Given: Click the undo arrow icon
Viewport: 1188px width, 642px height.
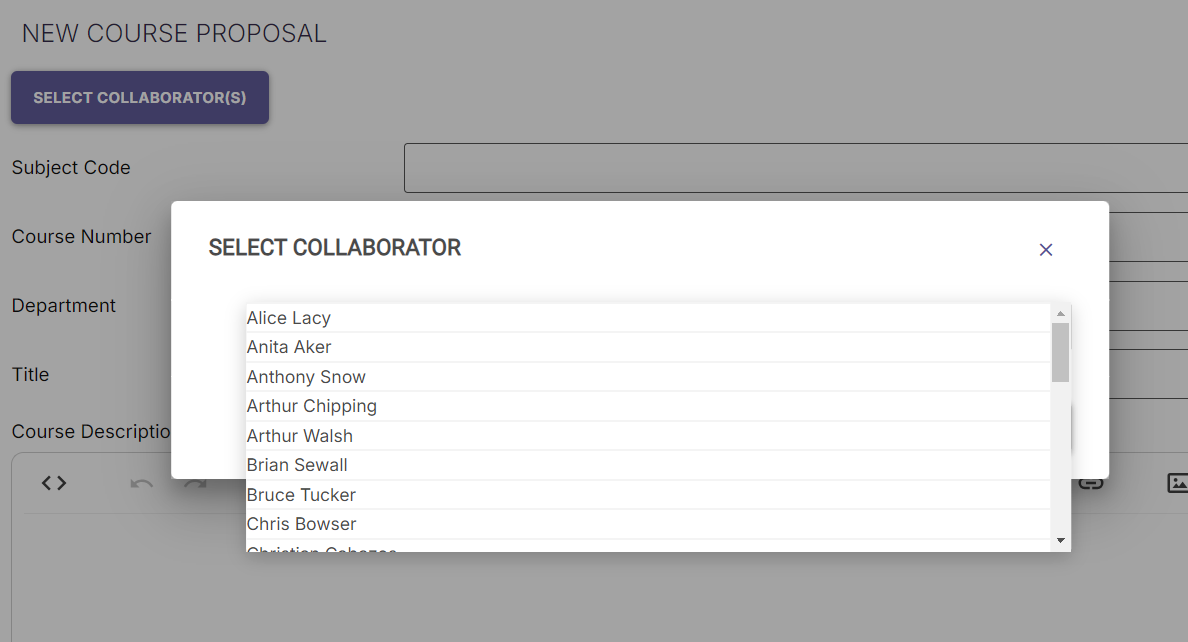Looking at the screenshot, I should [141, 484].
